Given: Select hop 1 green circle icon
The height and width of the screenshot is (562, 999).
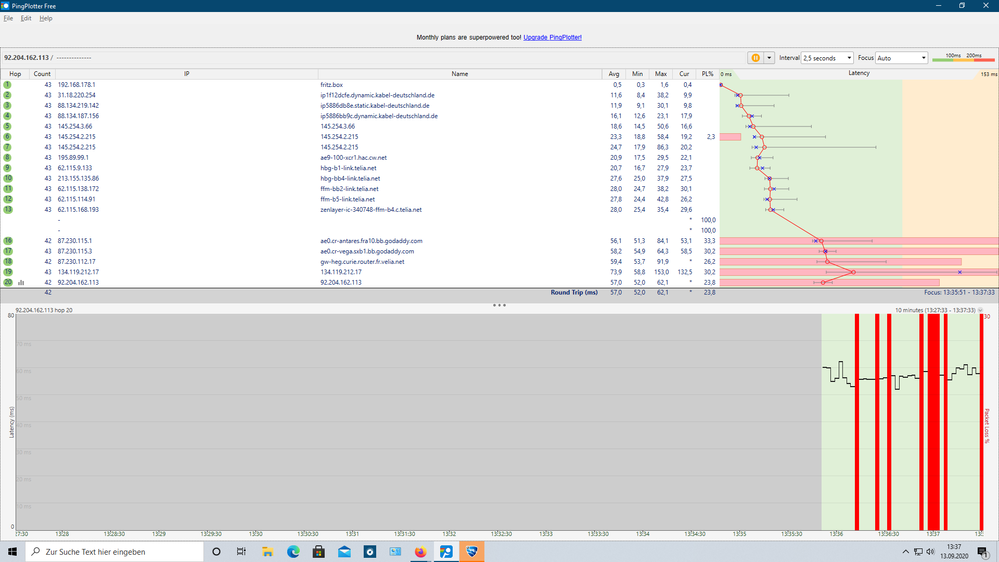Looking at the screenshot, I should point(8,85).
